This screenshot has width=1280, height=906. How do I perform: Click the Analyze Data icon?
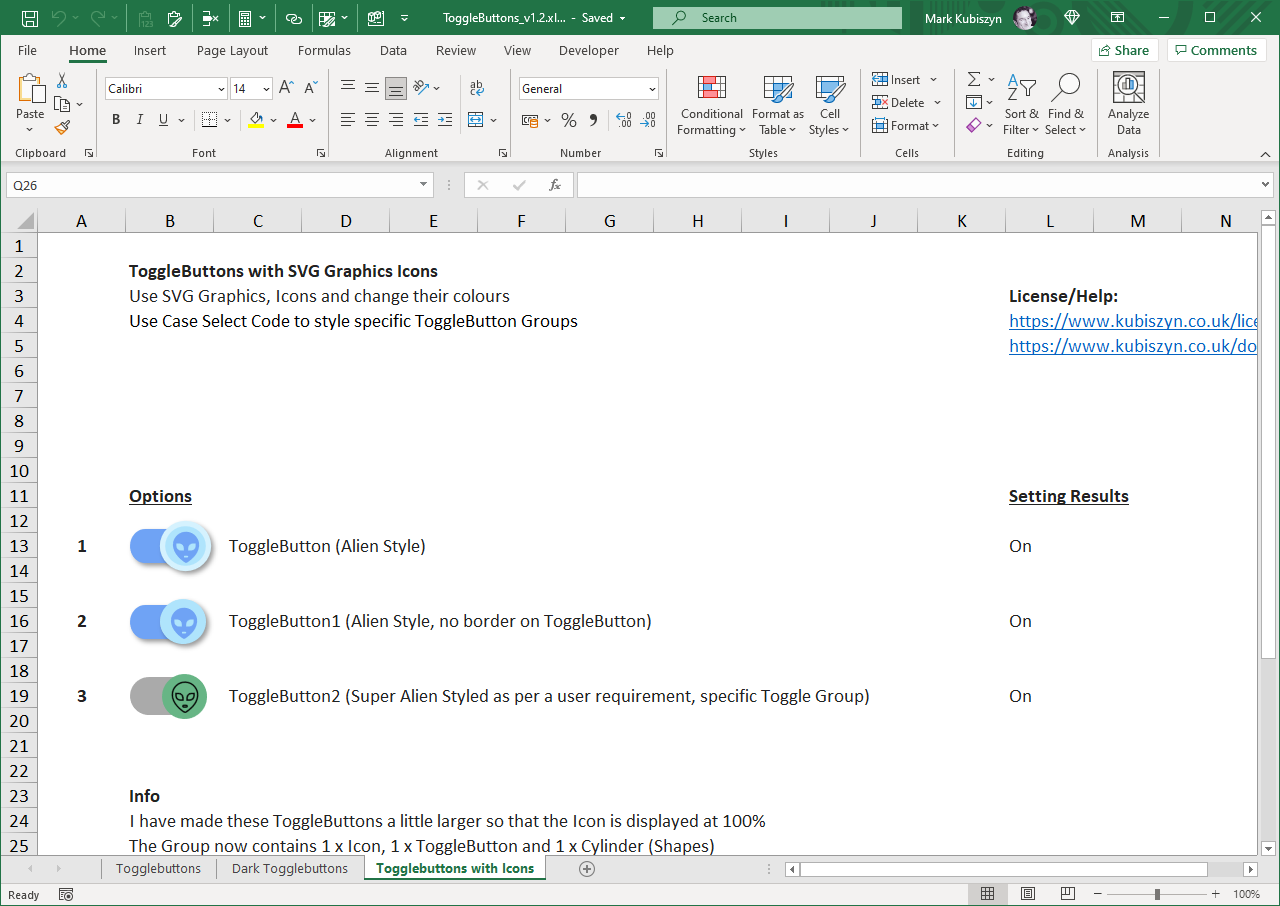tap(1128, 106)
